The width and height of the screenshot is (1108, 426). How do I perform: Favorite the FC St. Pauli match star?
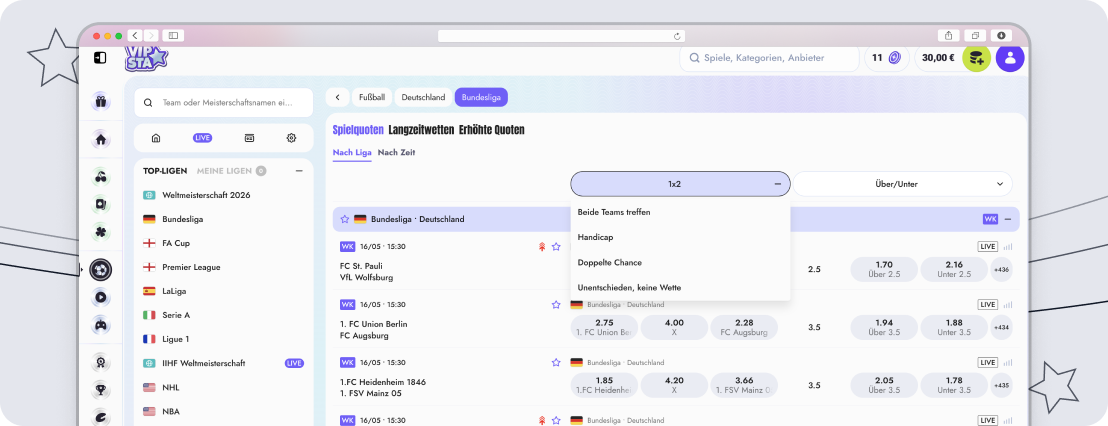click(556, 247)
